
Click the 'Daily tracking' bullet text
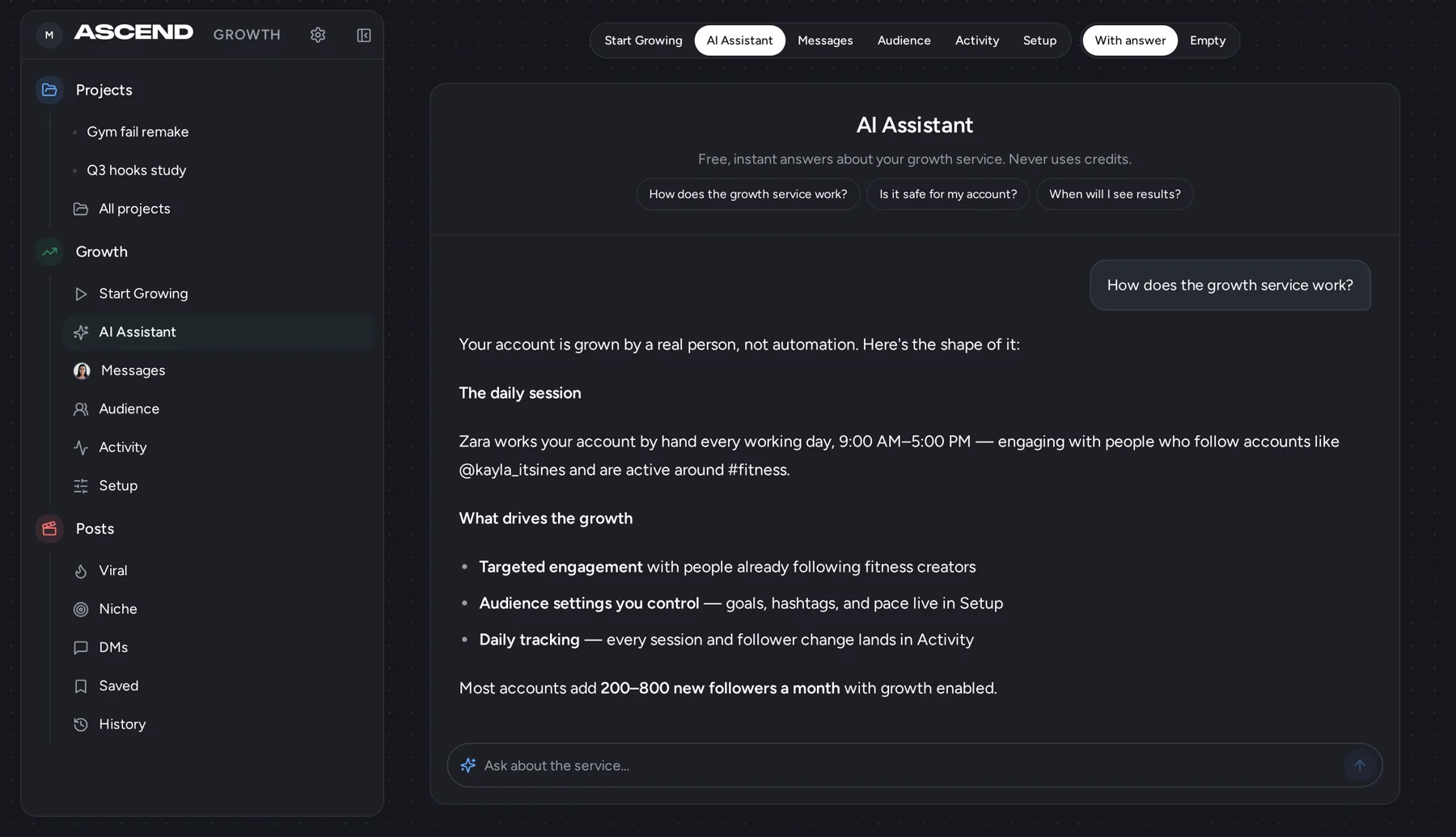(529, 640)
